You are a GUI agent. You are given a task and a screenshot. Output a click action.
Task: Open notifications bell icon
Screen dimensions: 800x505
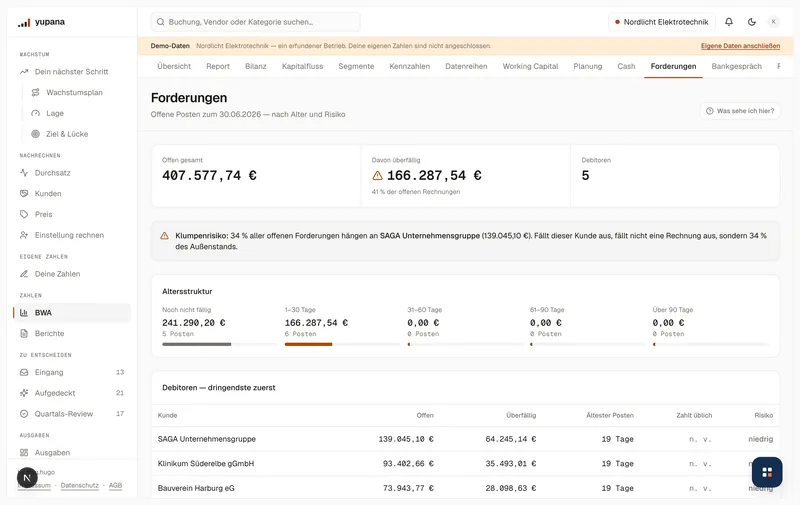[x=729, y=22]
